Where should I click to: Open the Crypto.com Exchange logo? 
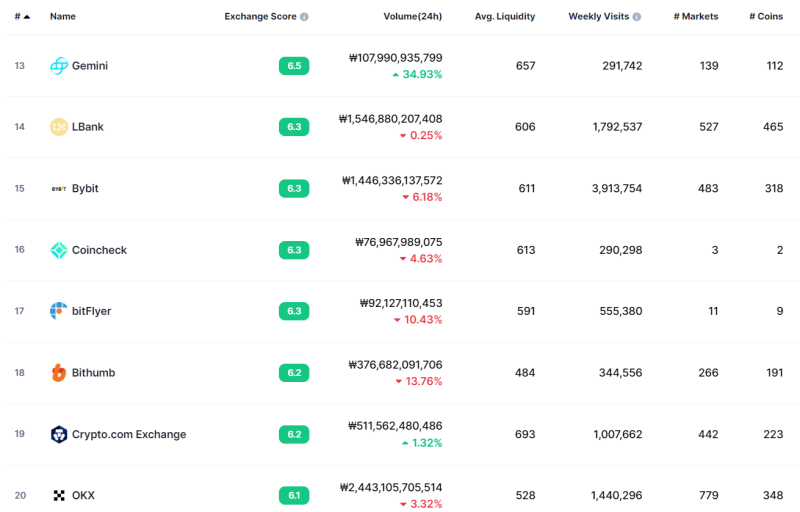(59, 434)
